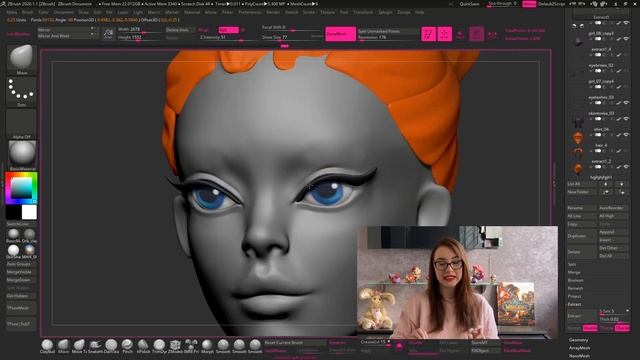Click the Draw mode pink icon in top shelf

pos(444,34)
